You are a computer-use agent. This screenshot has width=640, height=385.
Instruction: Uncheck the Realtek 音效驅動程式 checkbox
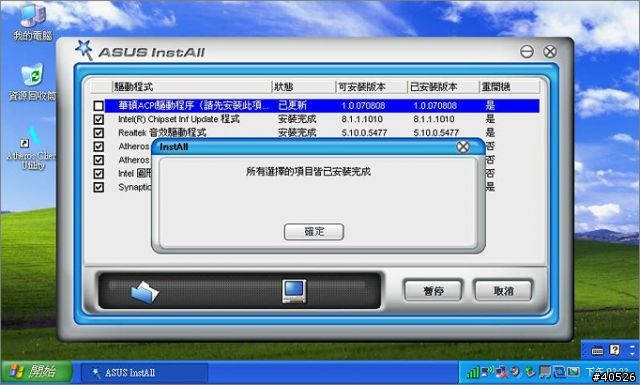pyautogui.click(x=98, y=133)
